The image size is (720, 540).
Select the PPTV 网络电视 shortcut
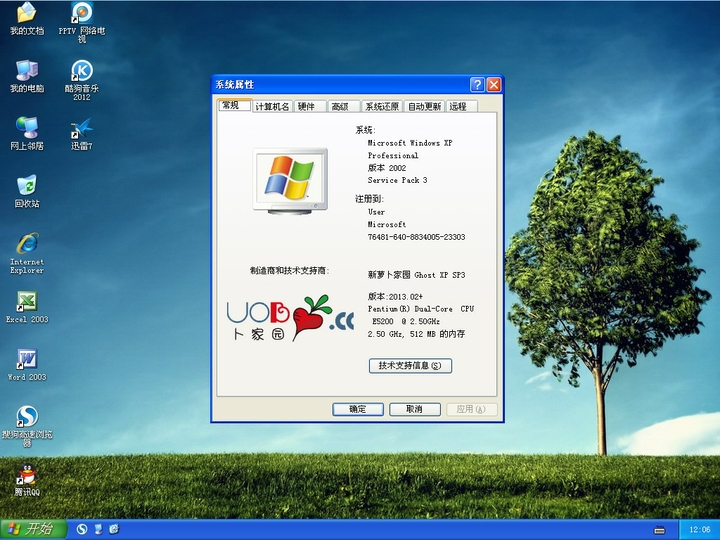coord(82,22)
